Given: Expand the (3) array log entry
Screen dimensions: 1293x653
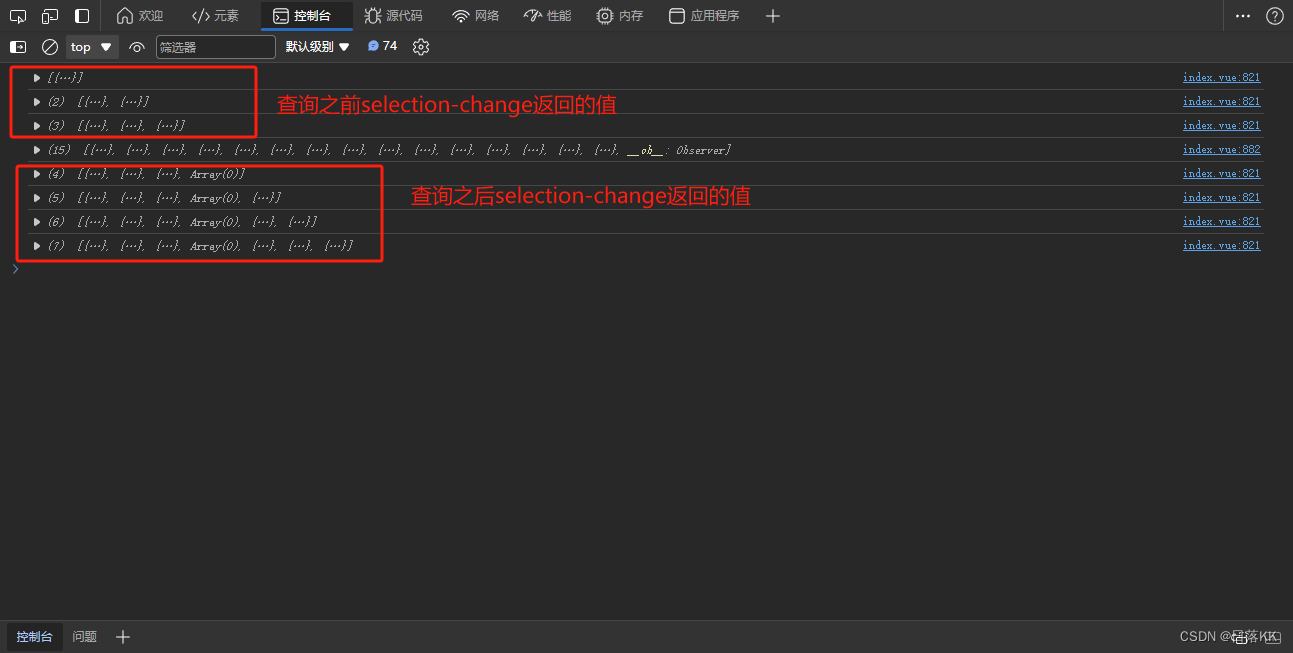Looking at the screenshot, I should coord(37,125).
